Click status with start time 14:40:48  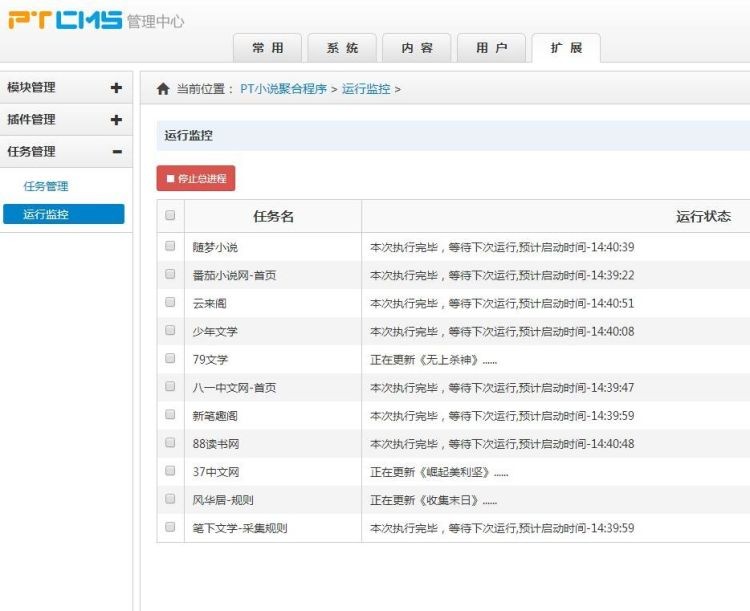click(x=502, y=444)
